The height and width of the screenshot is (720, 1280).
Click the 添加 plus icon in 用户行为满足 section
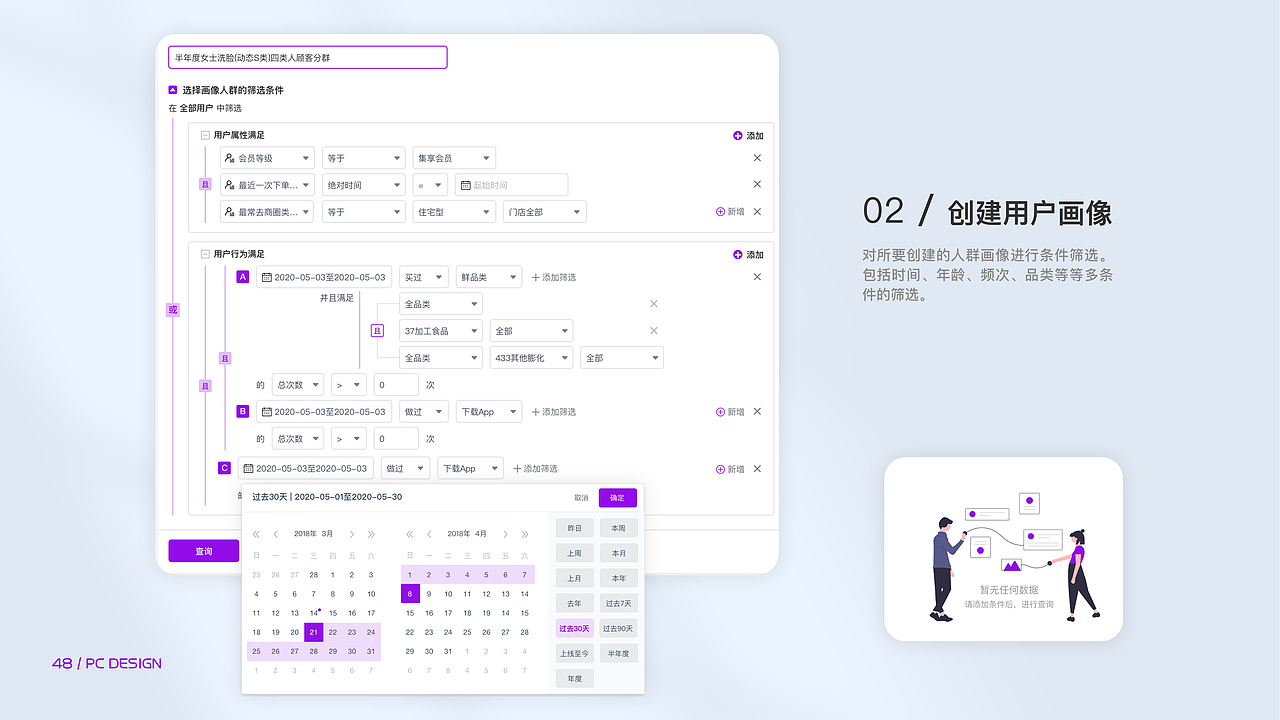point(737,255)
